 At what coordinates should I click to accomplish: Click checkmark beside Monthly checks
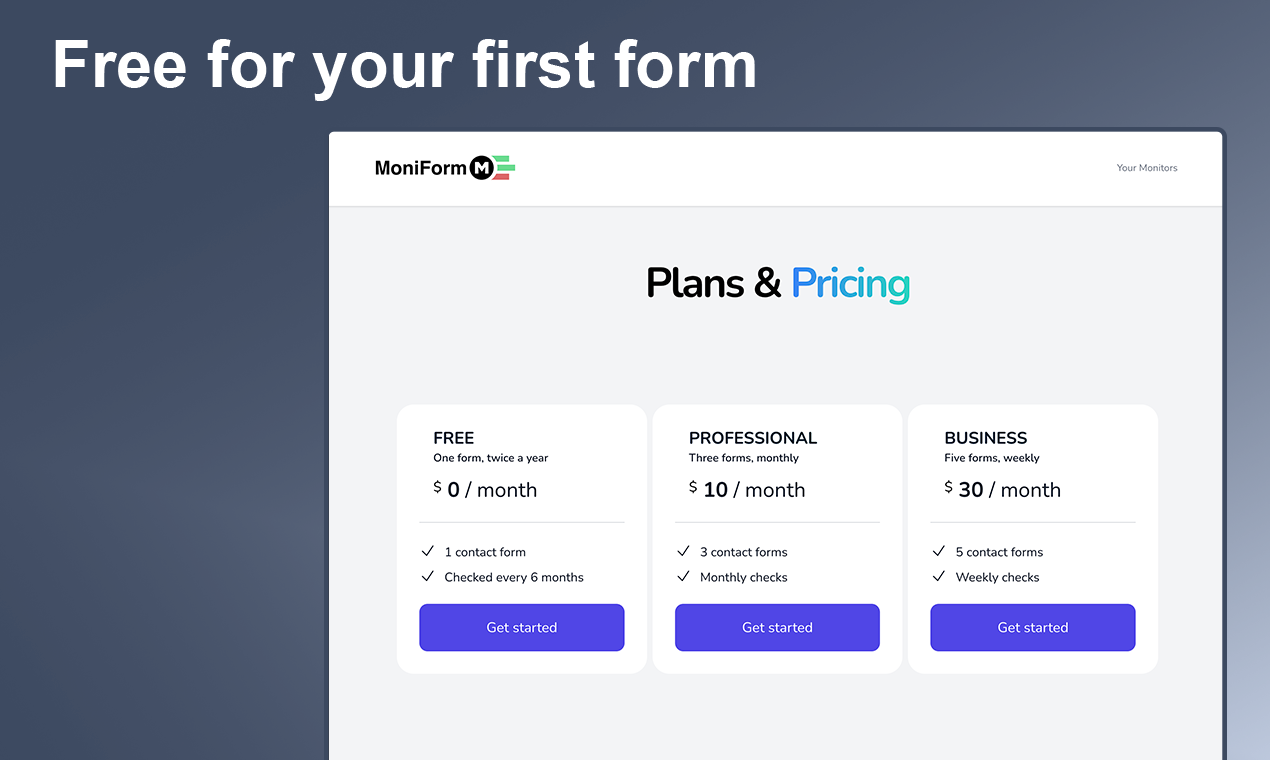pos(683,576)
